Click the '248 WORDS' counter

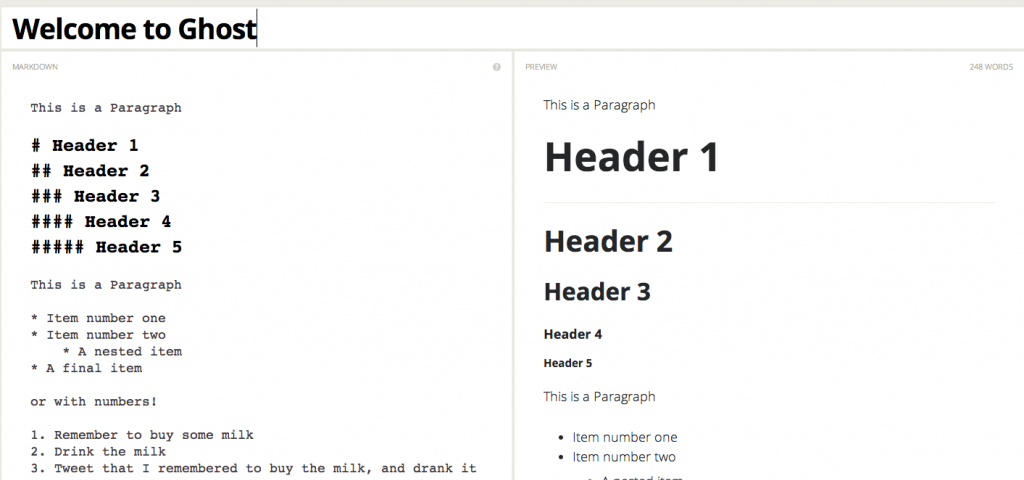pyautogui.click(x=991, y=67)
